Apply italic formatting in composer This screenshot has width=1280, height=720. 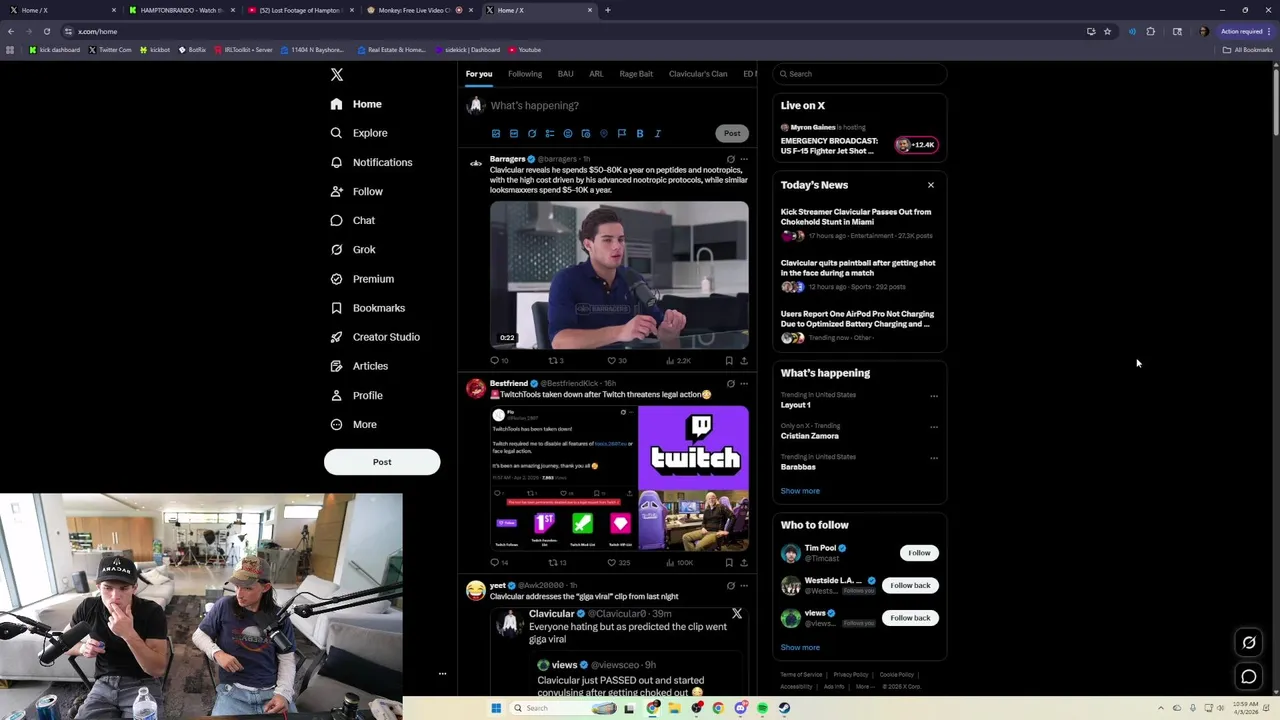pos(658,133)
